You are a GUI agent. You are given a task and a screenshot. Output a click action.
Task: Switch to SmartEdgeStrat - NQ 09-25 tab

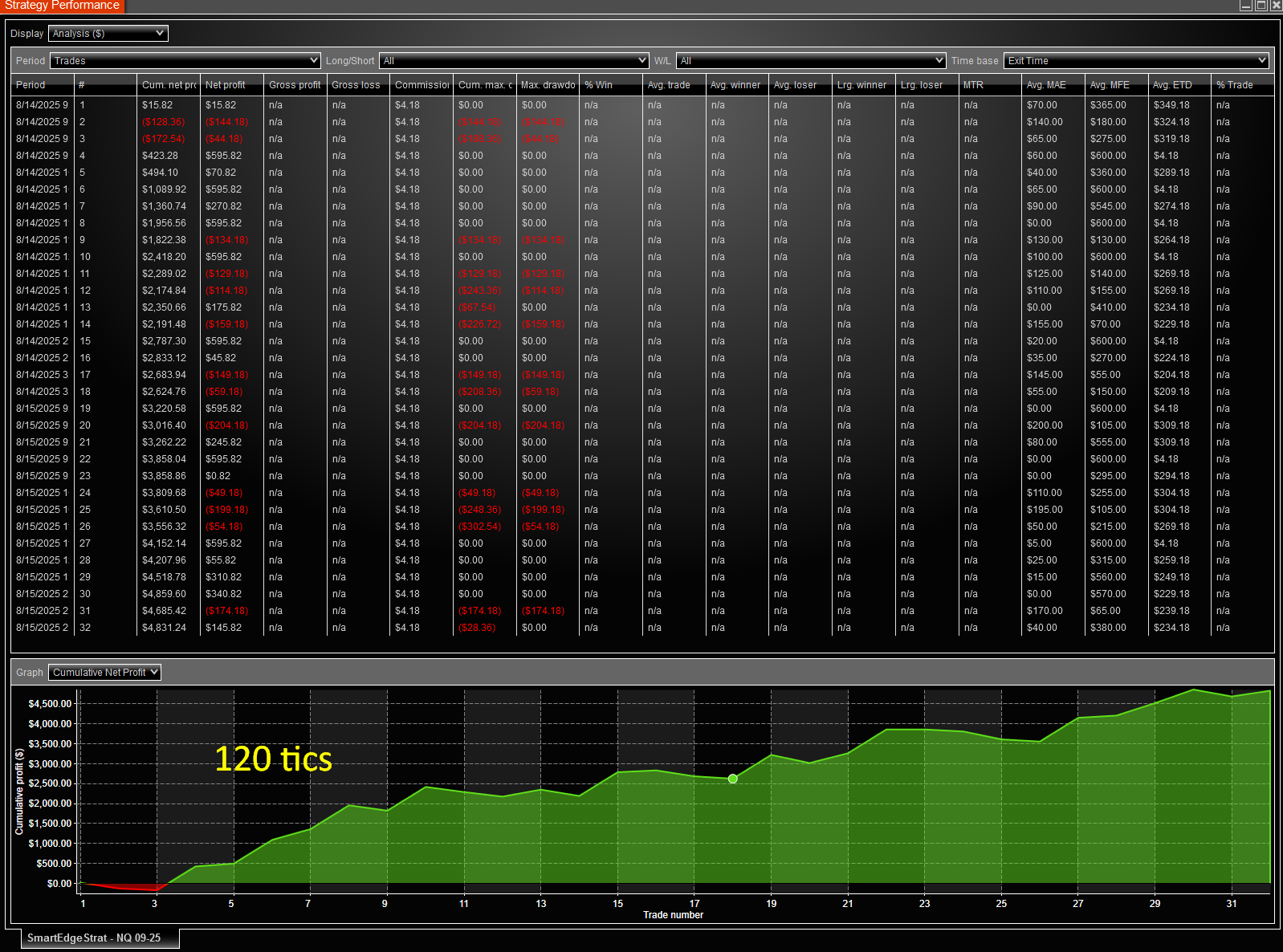(x=94, y=938)
